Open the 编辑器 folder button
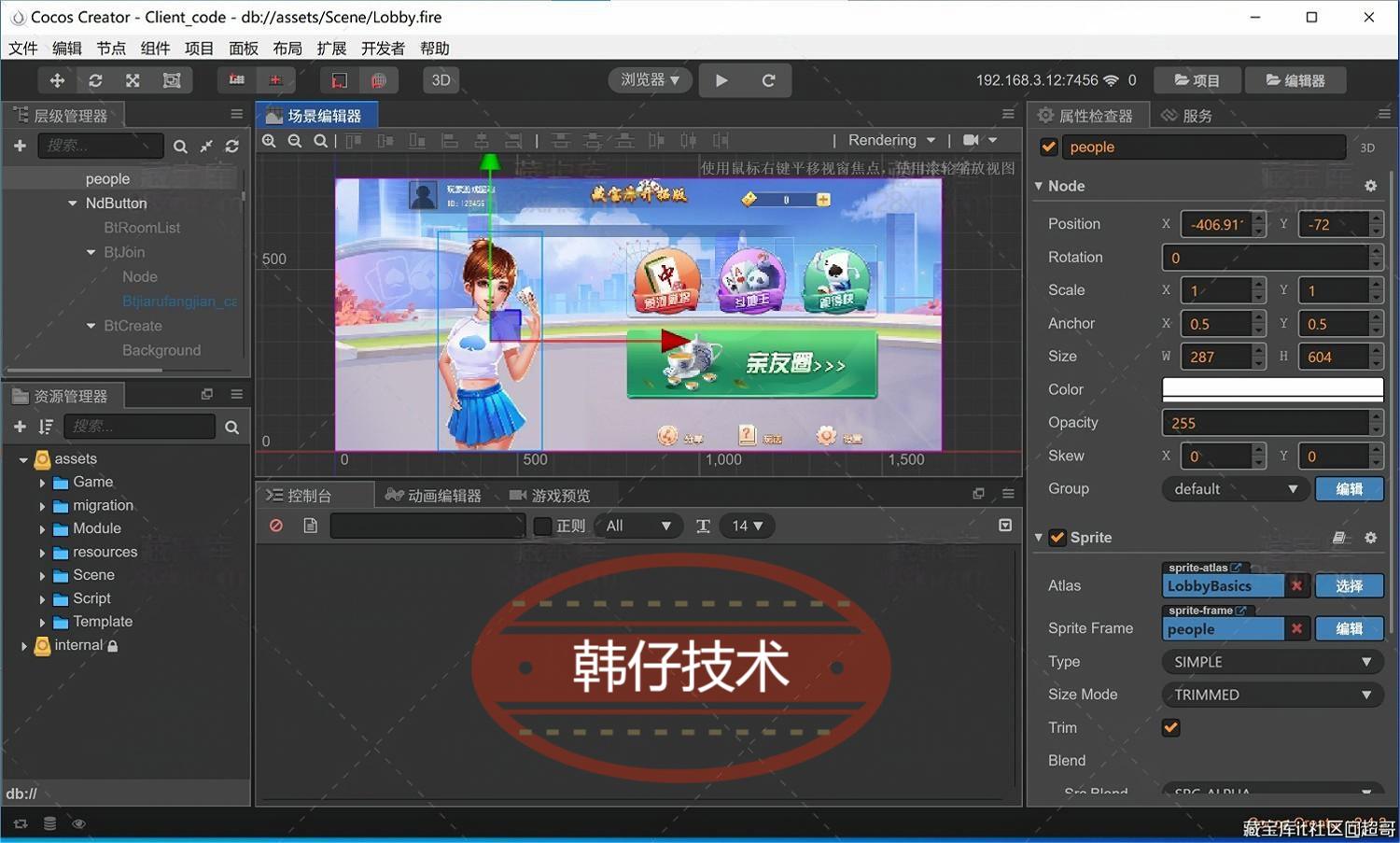 point(1295,80)
